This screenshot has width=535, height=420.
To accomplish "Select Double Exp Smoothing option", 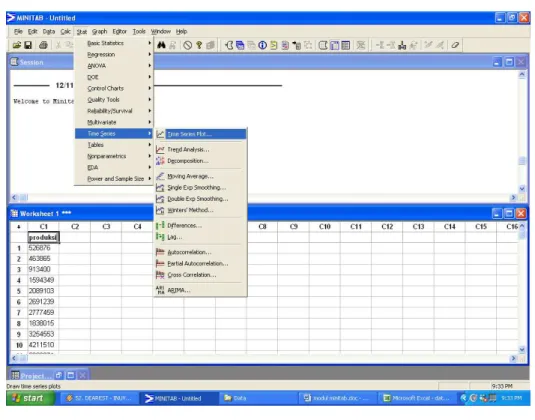I will (201, 199).
